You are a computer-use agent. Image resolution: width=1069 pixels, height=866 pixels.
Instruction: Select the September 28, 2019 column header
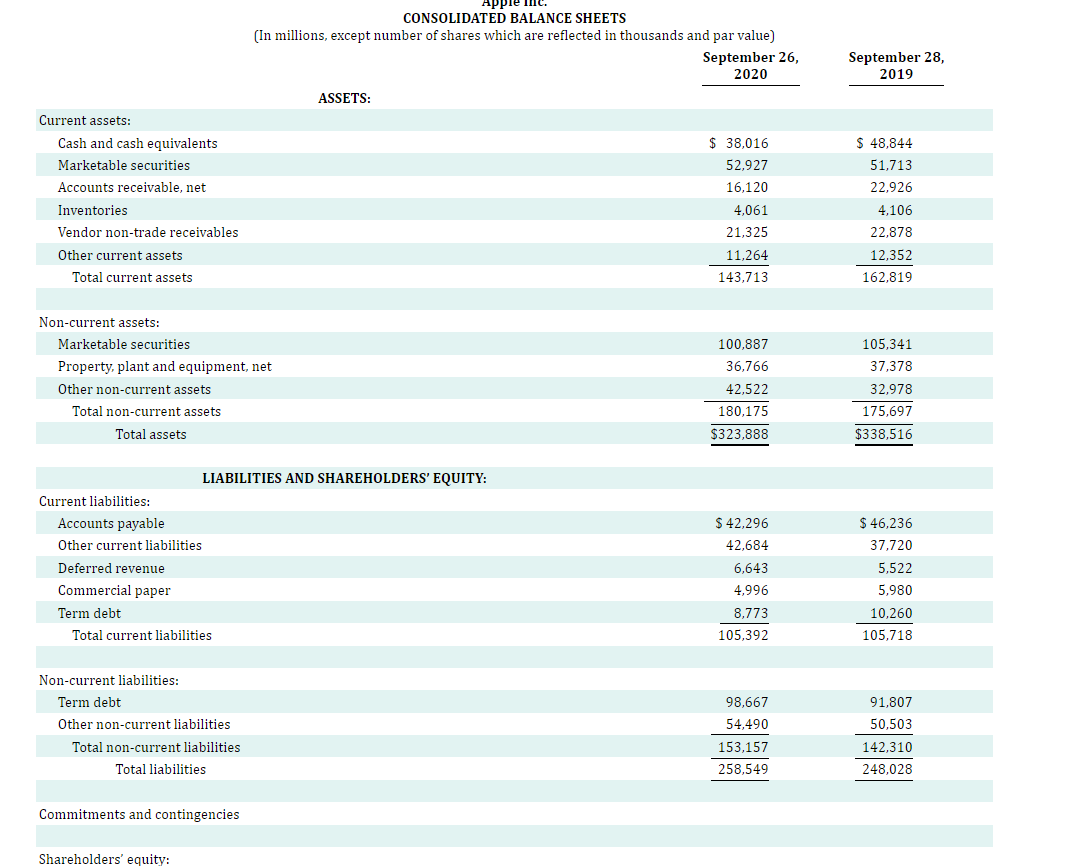click(895, 65)
